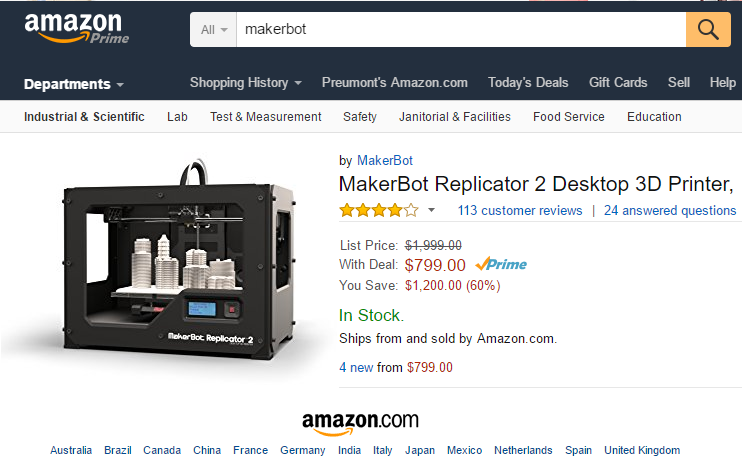The height and width of the screenshot is (469, 742).
Task: Open Today's Deals in the navigation
Action: pos(528,83)
